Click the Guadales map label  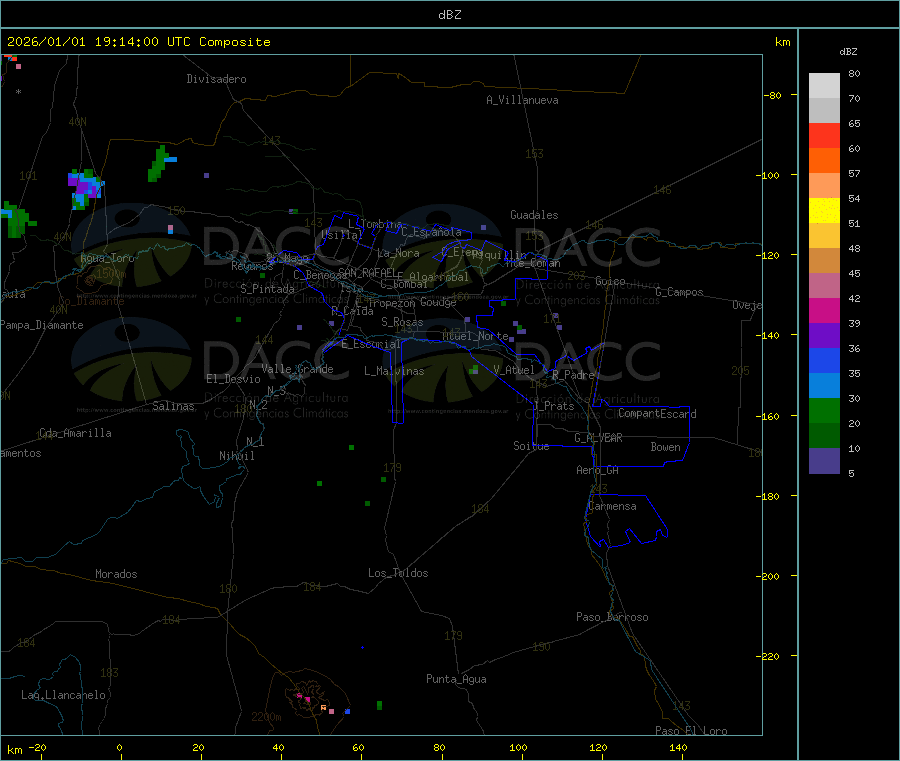[x=534, y=215]
